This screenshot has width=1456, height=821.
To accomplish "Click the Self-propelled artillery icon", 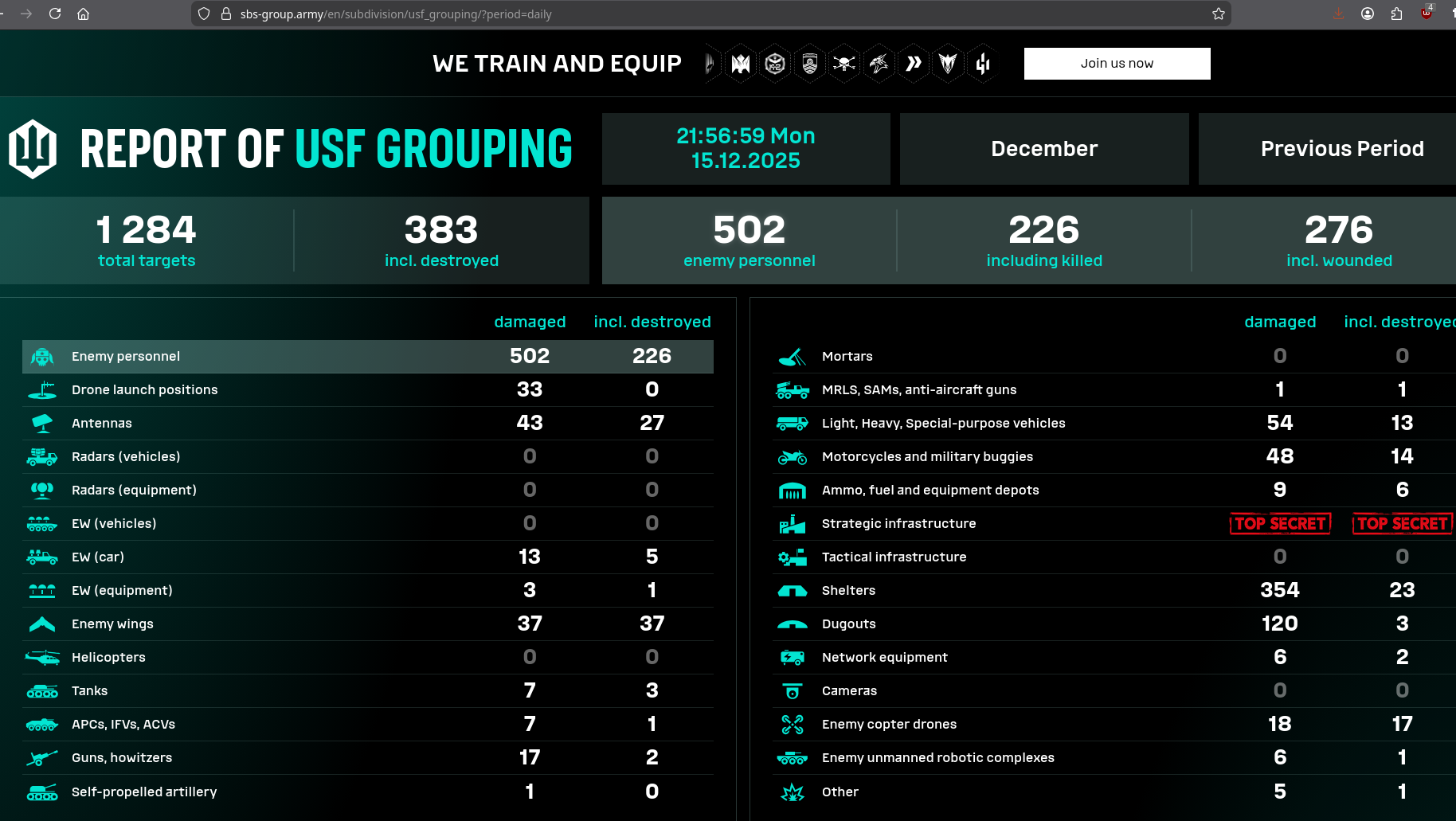I will [42, 792].
